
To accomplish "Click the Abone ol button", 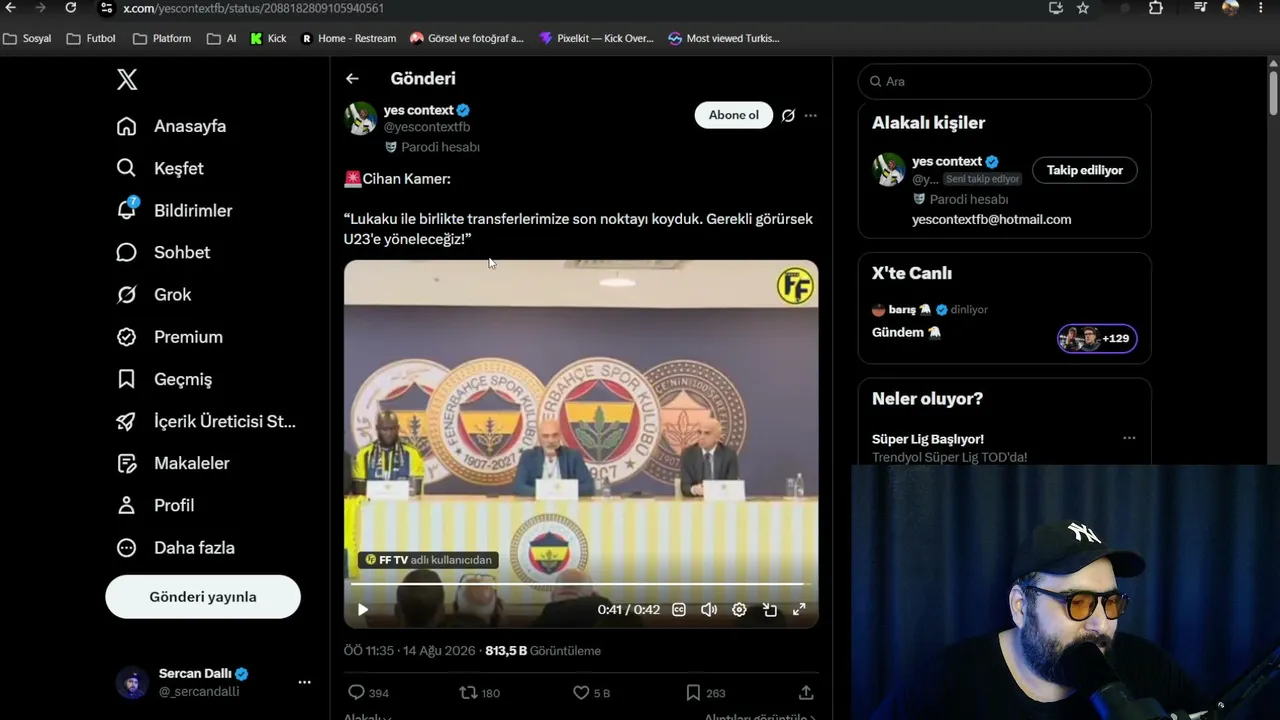I will click(734, 115).
